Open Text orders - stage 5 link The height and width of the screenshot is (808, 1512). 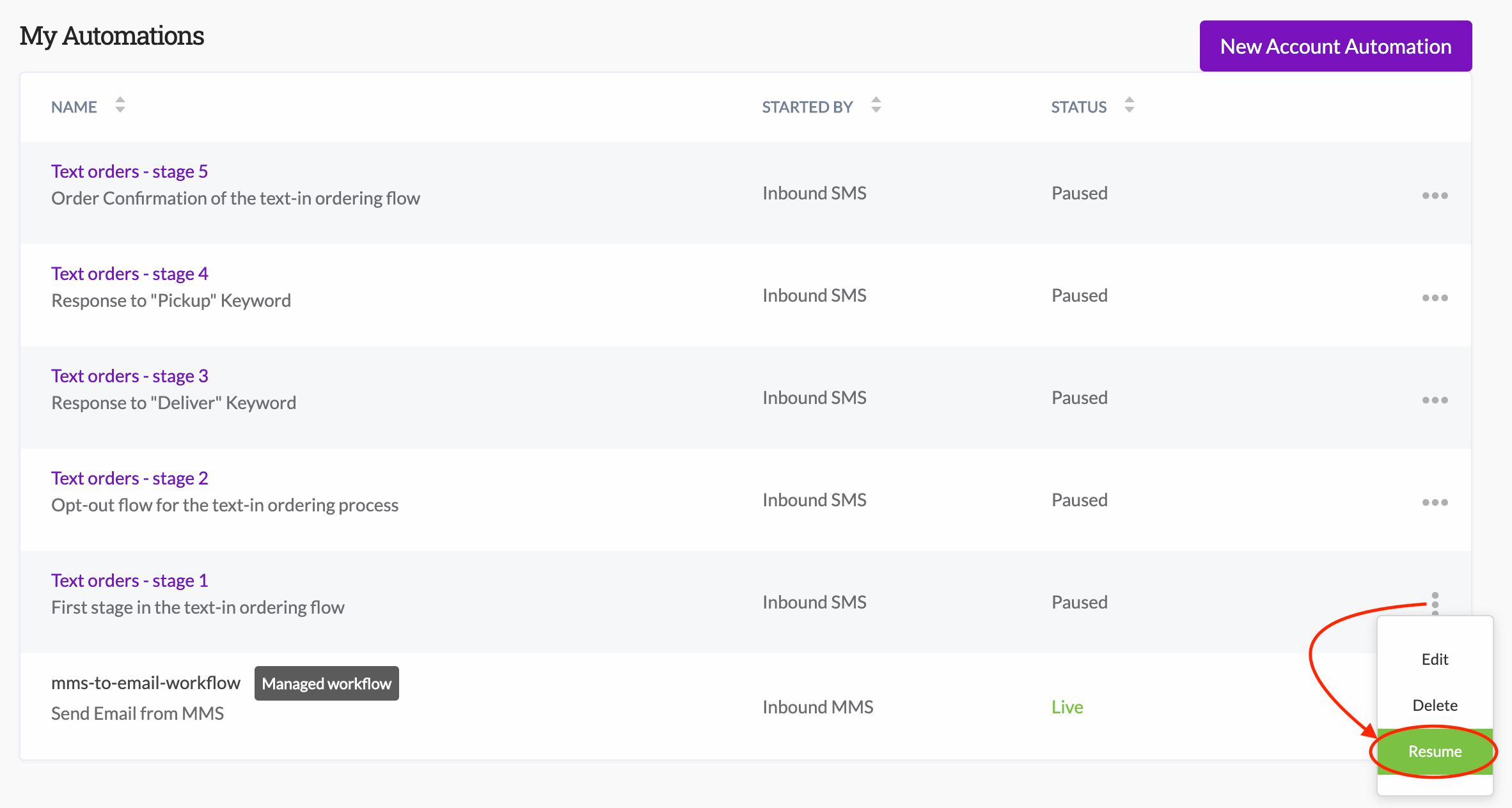pos(129,171)
